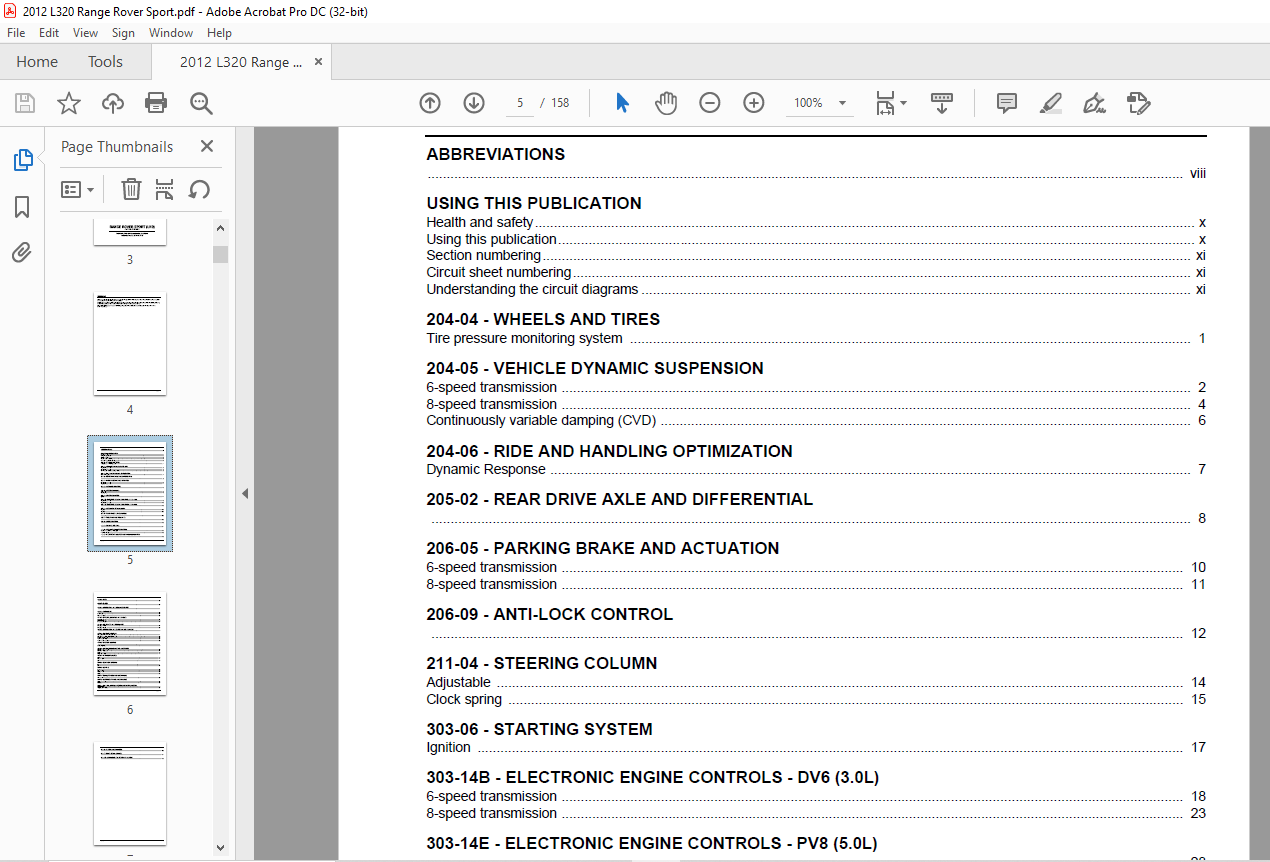Viewport: 1270px width, 862px height.
Task: Click the Ignition entry
Action: tap(448, 747)
